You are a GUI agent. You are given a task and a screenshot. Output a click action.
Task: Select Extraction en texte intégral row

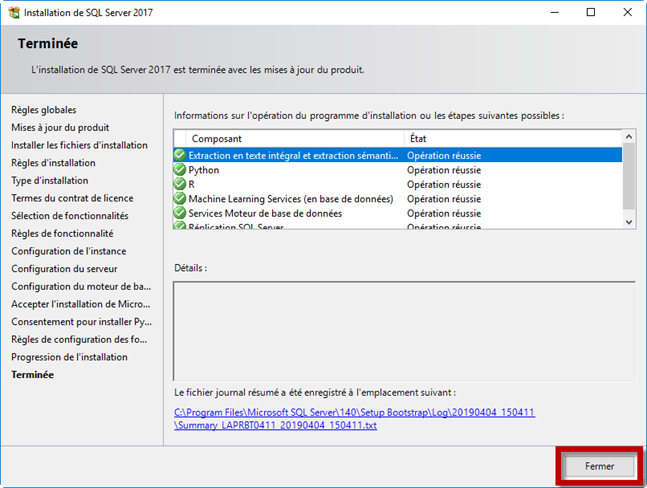[x=398, y=155]
